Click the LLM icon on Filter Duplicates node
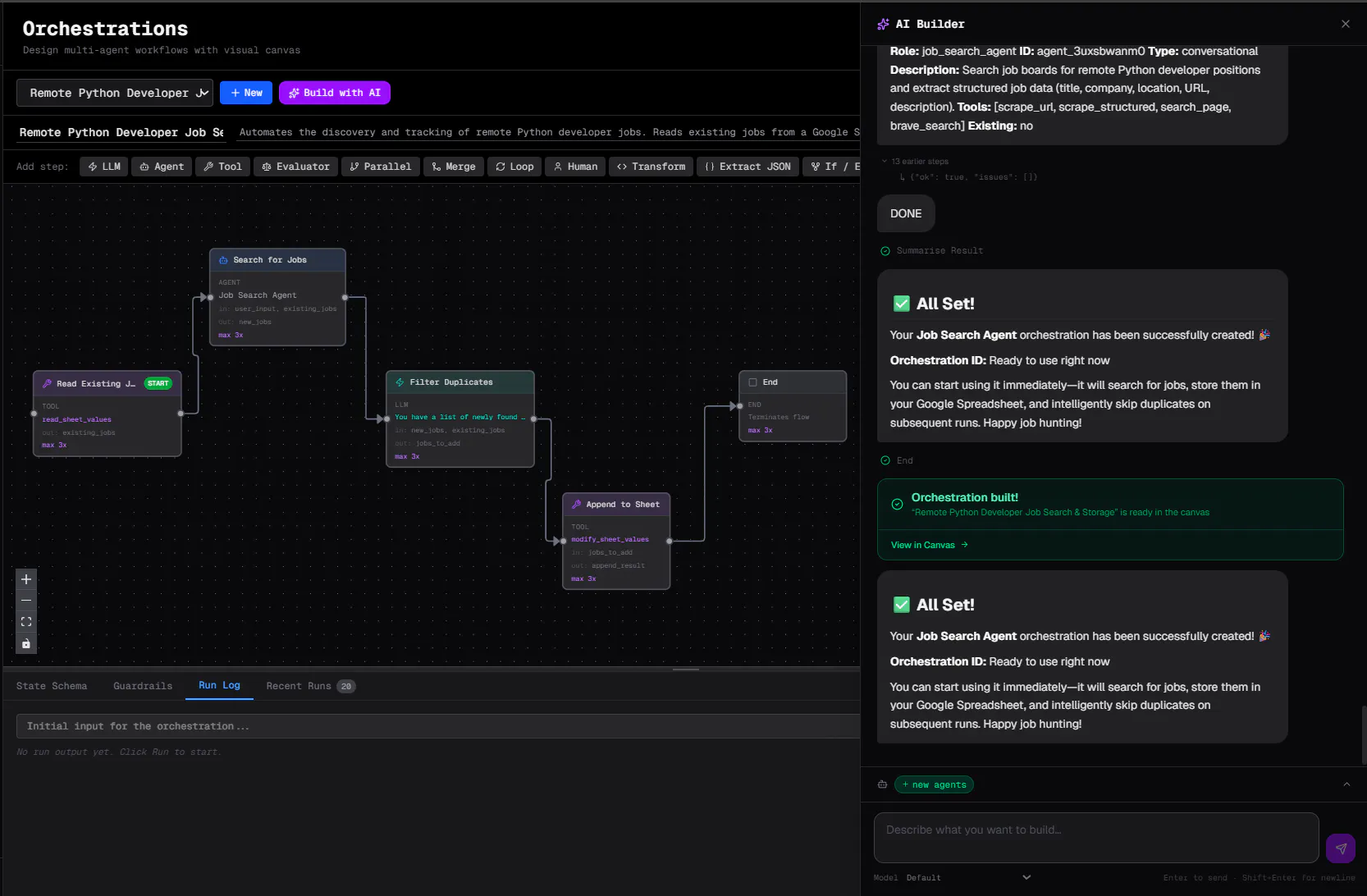 pos(400,382)
